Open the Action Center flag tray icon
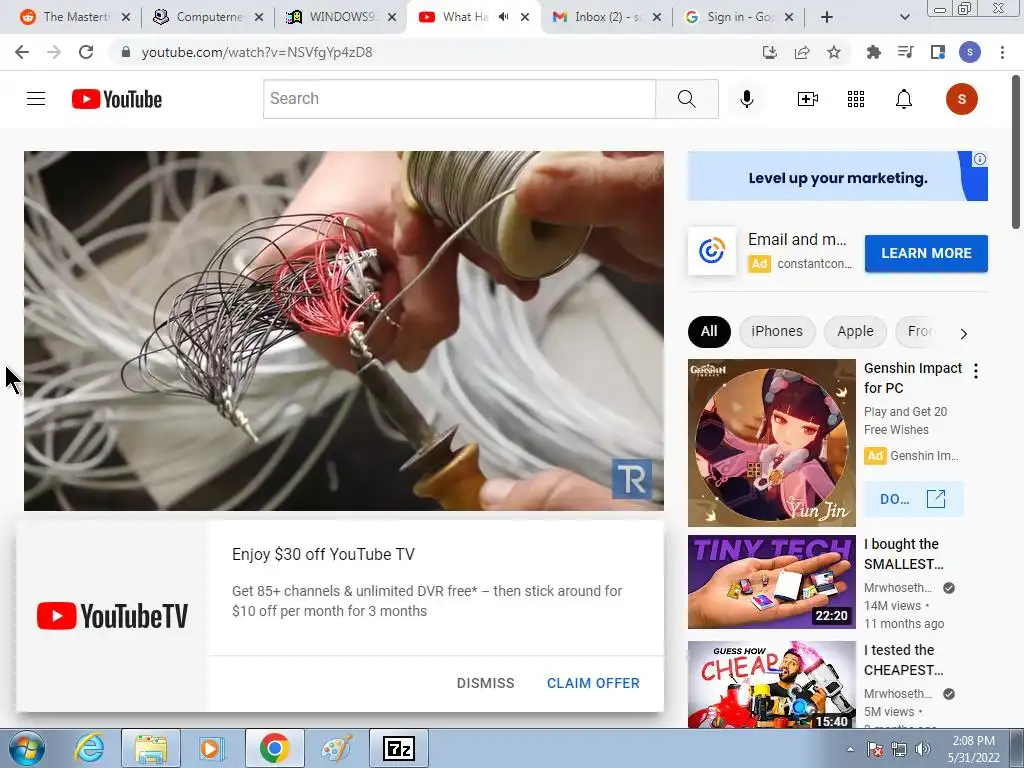The image size is (1024, 768). tap(875, 749)
